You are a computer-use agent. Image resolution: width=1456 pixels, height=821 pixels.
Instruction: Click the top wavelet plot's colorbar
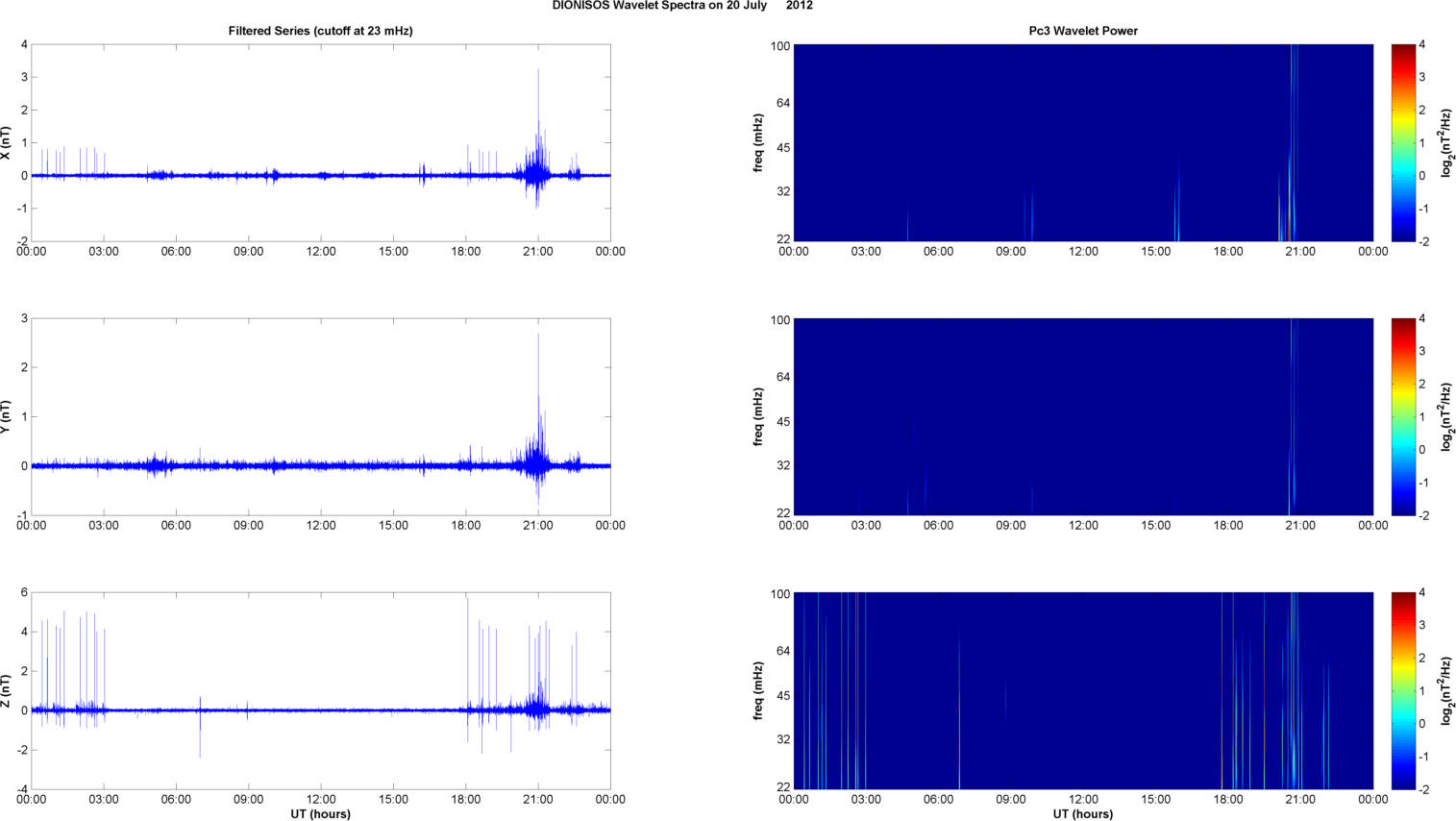[1403, 143]
